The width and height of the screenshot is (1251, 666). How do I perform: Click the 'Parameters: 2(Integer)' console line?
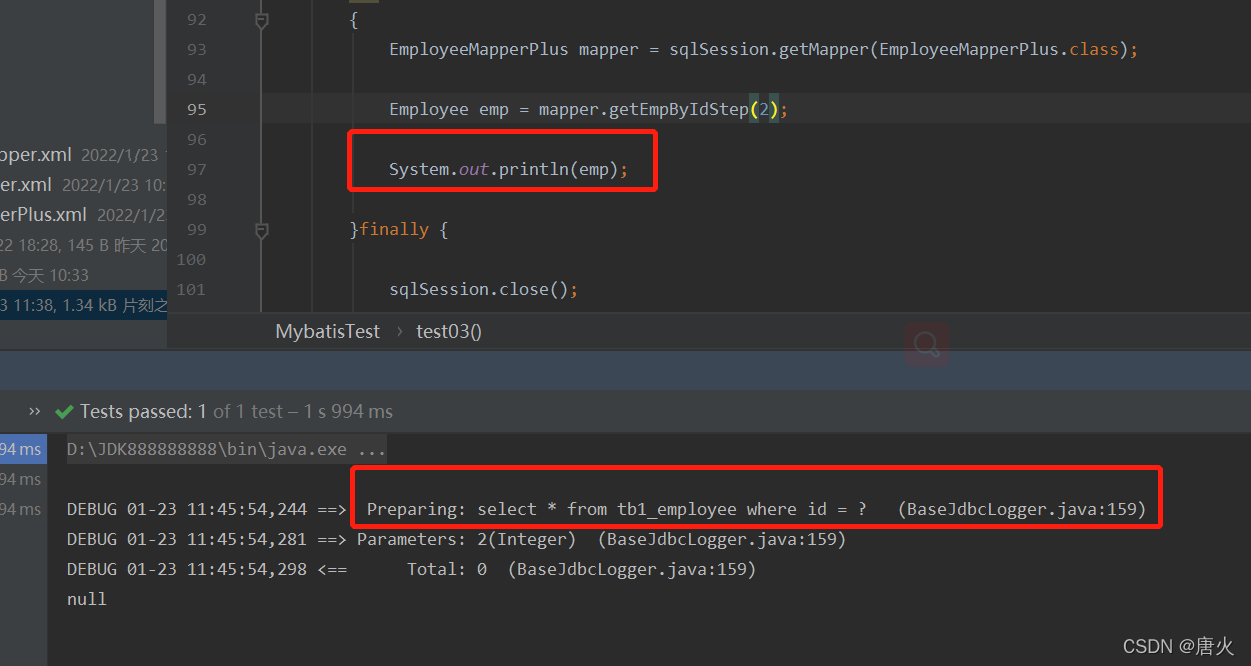pyautogui.click(x=466, y=540)
